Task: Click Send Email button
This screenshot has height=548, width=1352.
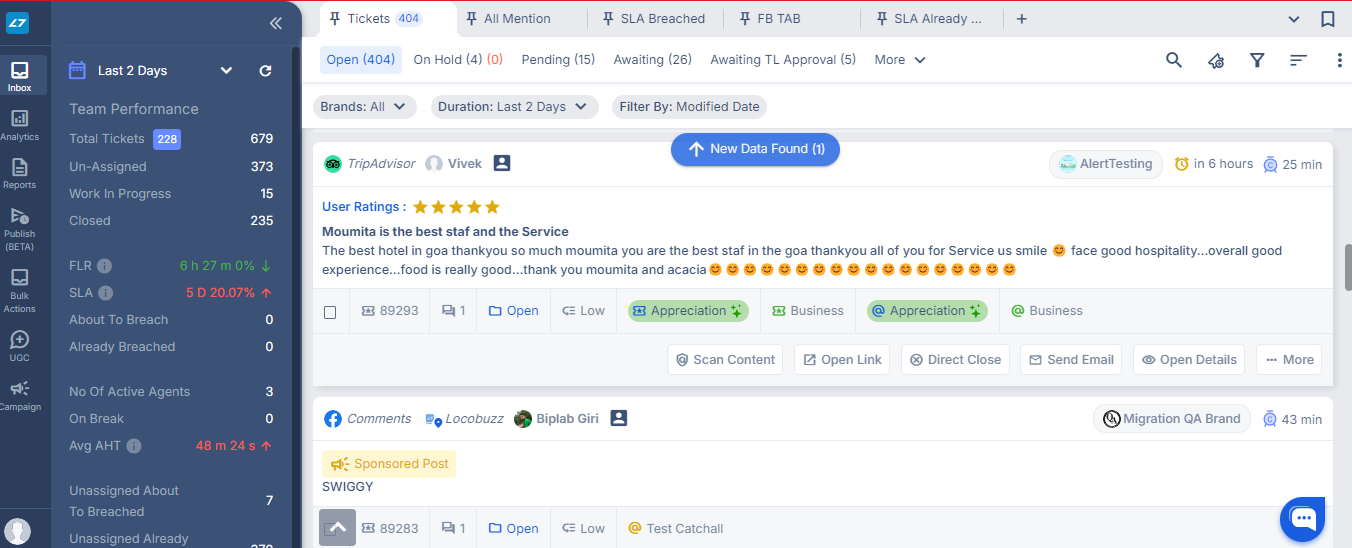Action: [x=1071, y=360]
